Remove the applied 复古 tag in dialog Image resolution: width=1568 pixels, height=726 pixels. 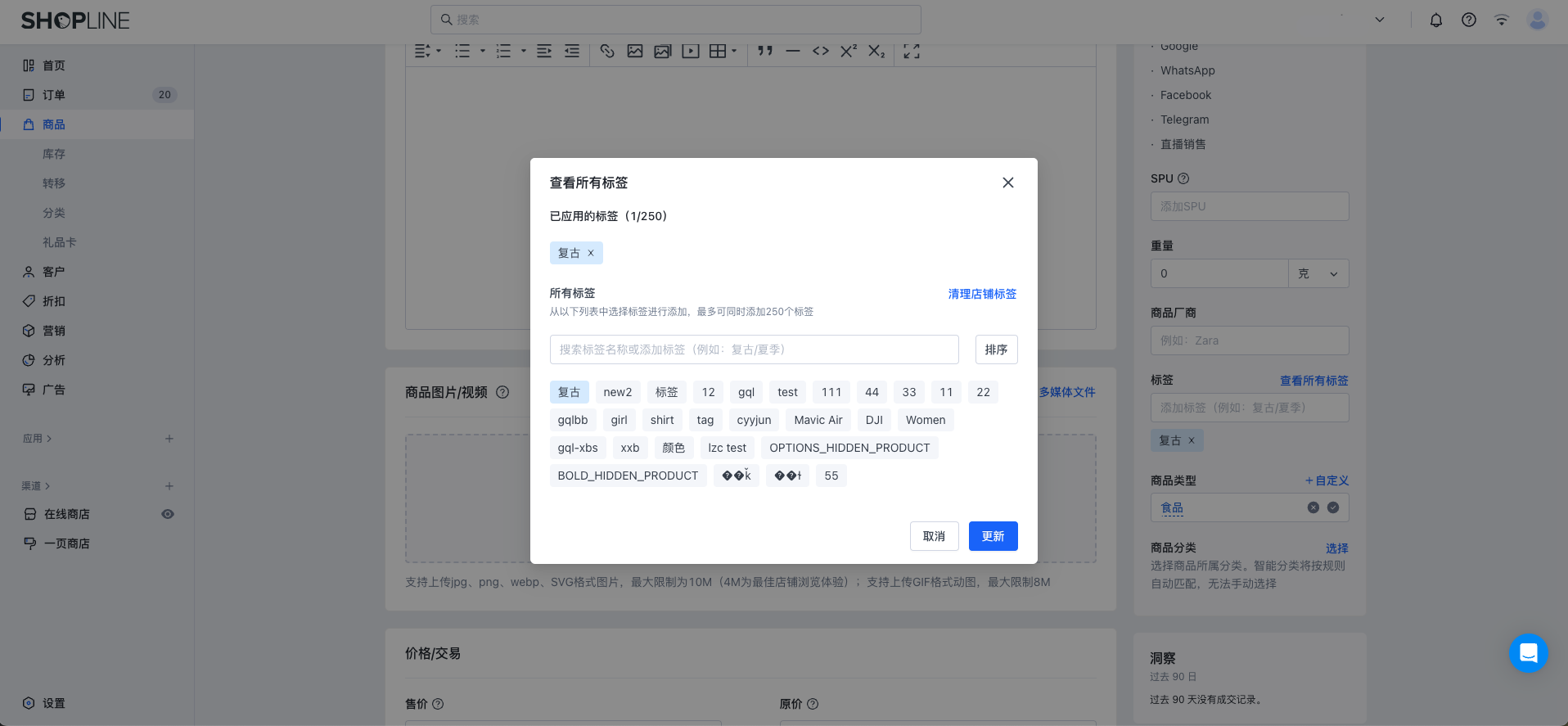[x=591, y=253]
